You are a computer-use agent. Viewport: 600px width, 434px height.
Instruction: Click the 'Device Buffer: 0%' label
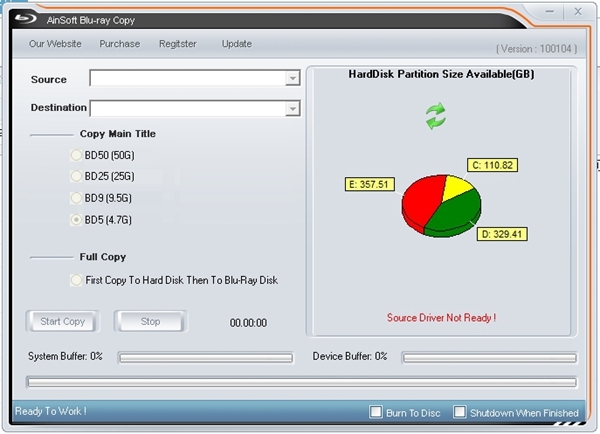350,356
